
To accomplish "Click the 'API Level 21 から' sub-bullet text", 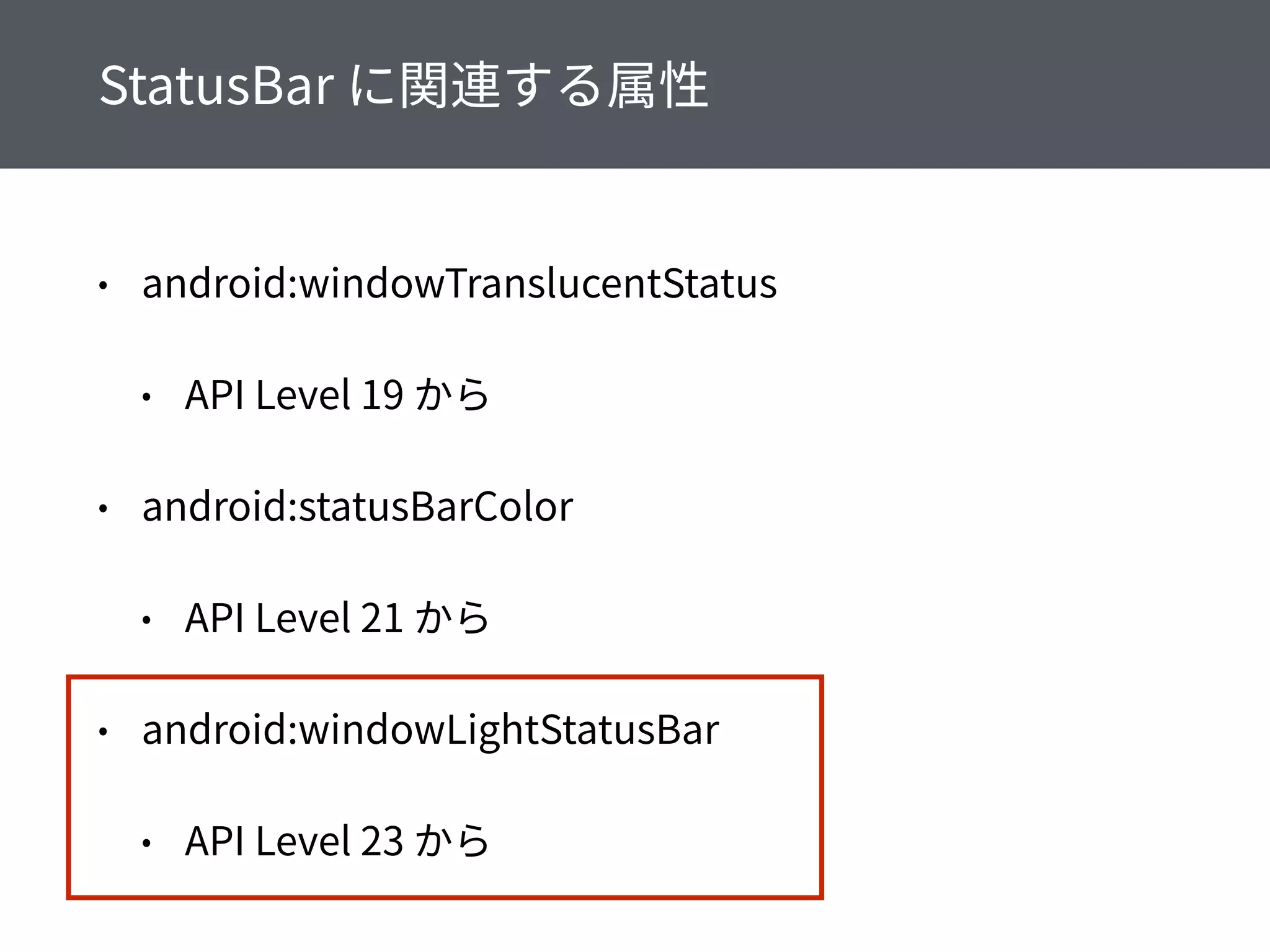I will click(337, 618).
